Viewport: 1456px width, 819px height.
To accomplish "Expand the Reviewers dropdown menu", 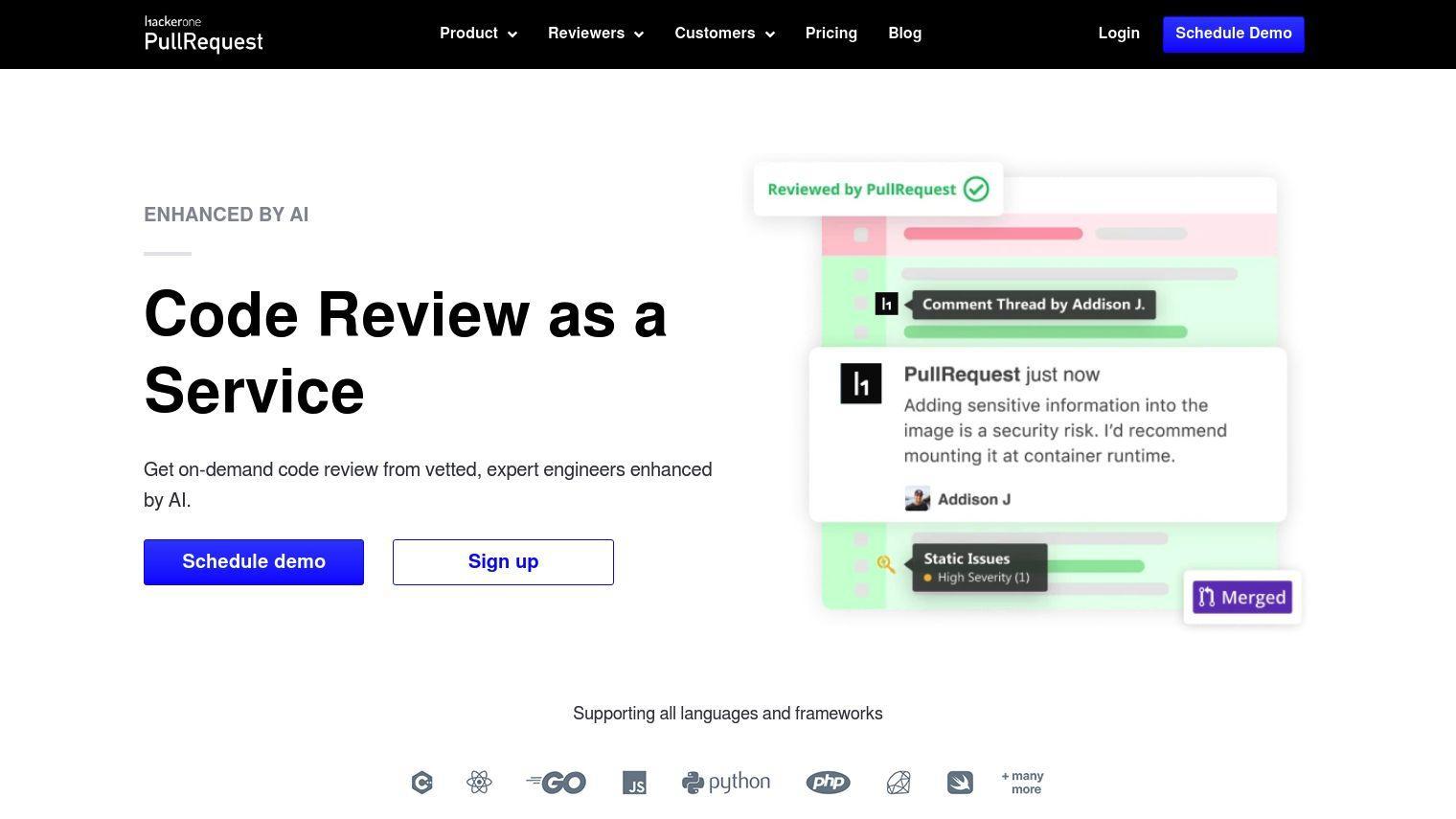I will 596,34.
